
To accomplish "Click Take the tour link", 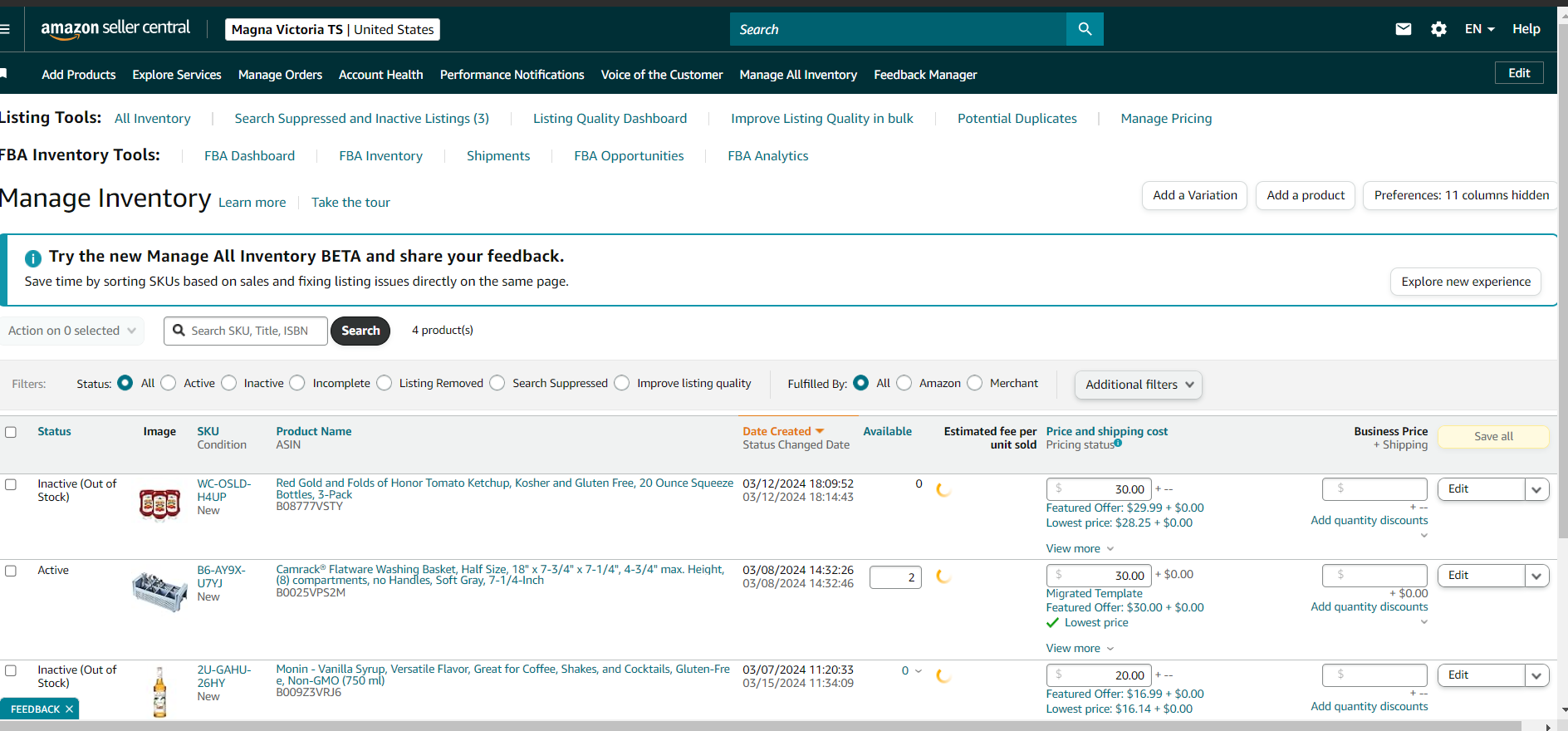I will [350, 203].
